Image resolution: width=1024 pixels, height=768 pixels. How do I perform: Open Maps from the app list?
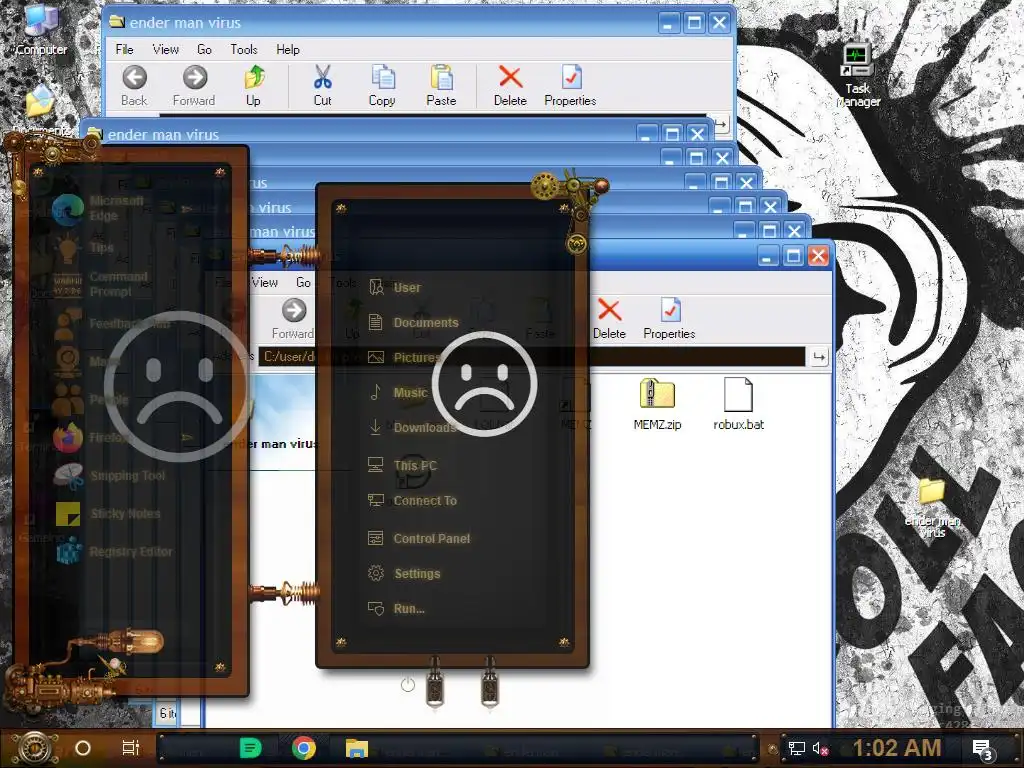86,361
